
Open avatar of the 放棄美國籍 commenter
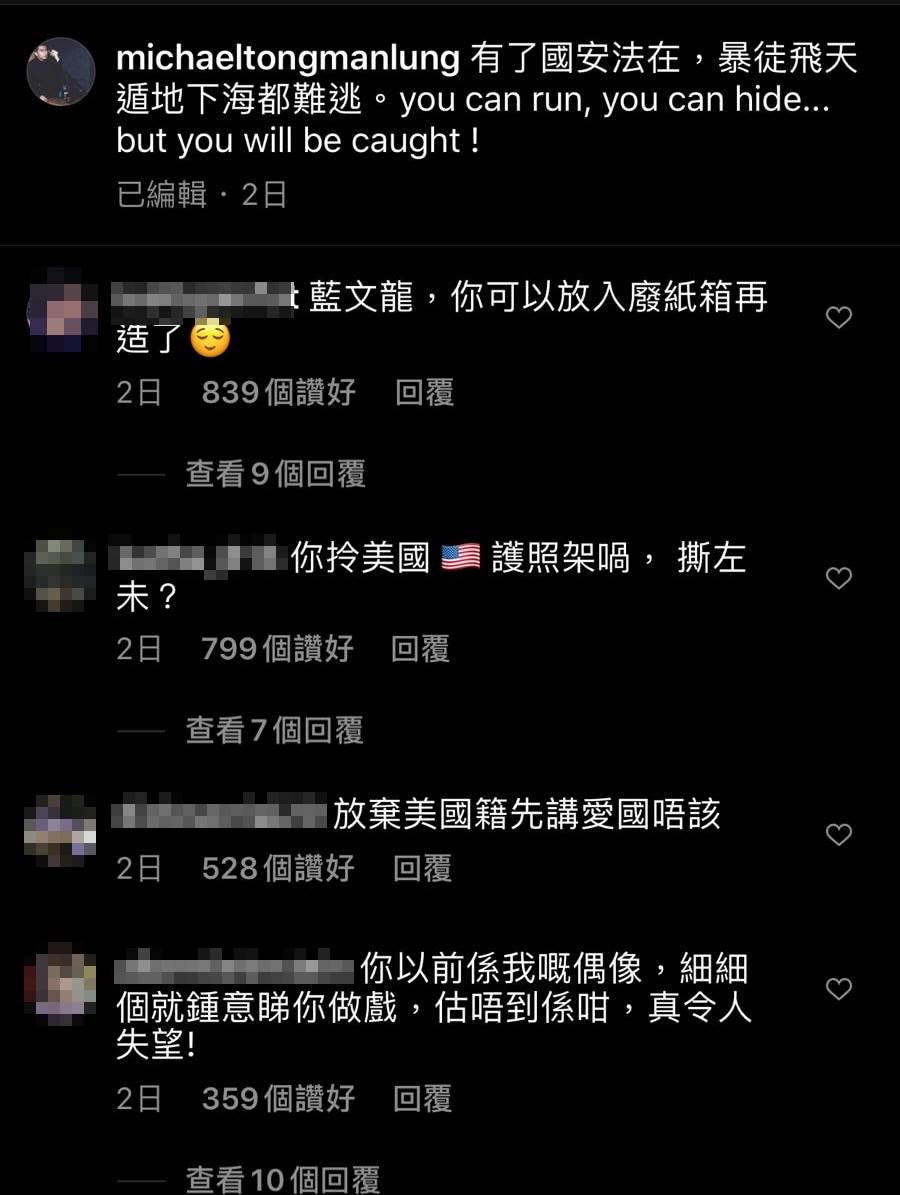coord(59,831)
